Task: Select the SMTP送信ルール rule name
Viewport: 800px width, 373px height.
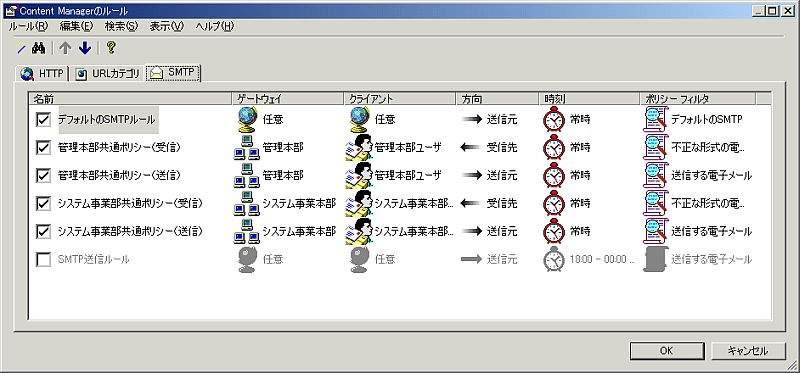Action: coord(93,260)
